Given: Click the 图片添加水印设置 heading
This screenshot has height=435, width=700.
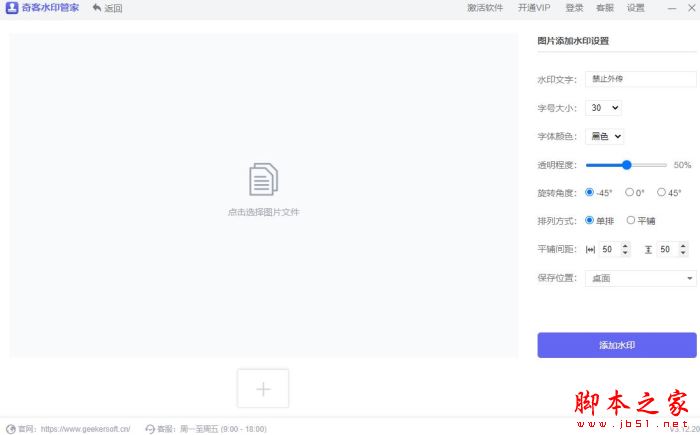Looking at the screenshot, I should [x=573, y=41].
